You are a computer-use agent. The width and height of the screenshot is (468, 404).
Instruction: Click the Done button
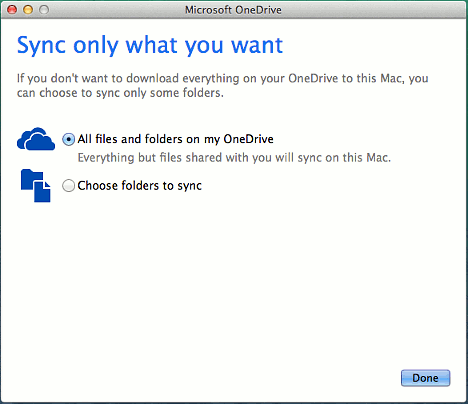coord(425,378)
